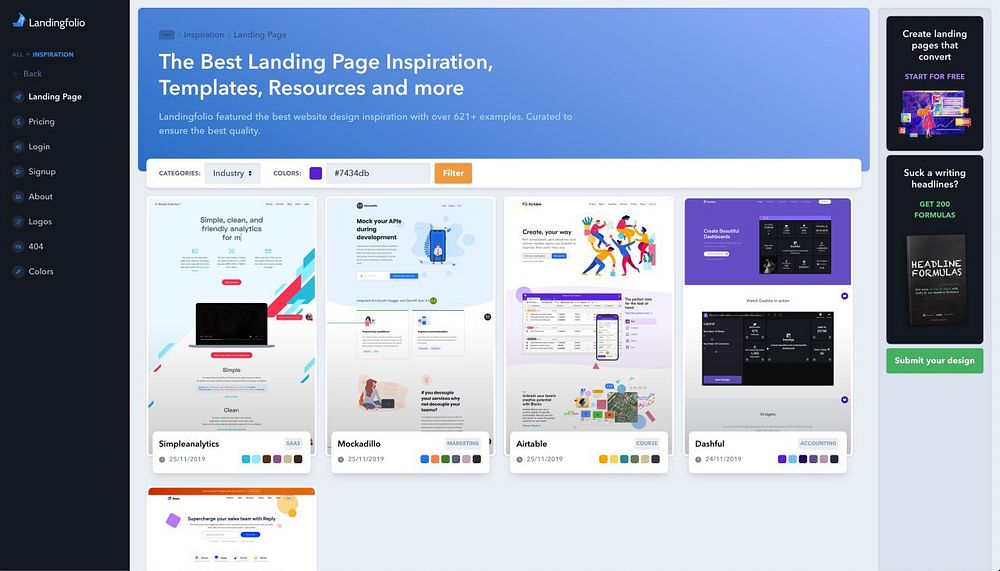1000x571 pixels.
Task: Open the About page in the sidebar
Action: pos(40,197)
